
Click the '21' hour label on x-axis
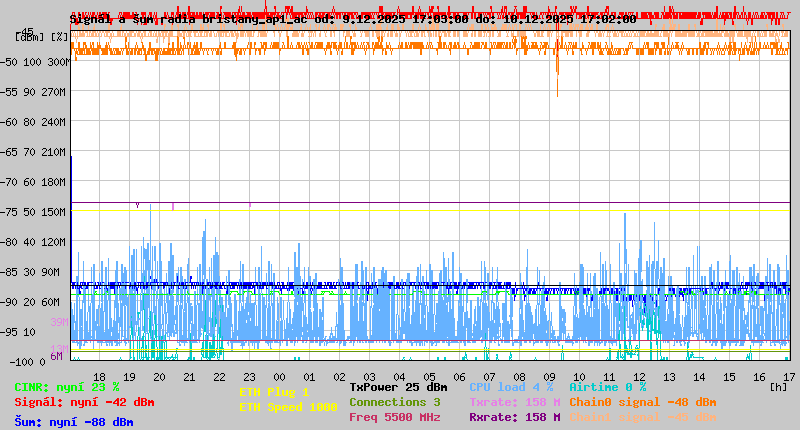tap(189, 377)
